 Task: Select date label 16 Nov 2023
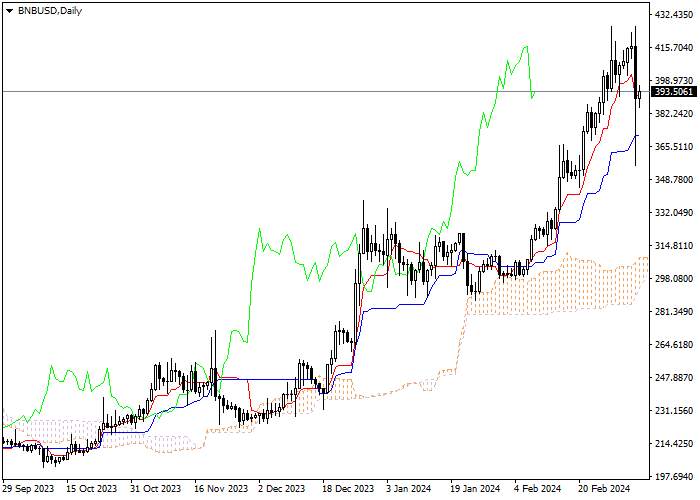tap(221, 489)
